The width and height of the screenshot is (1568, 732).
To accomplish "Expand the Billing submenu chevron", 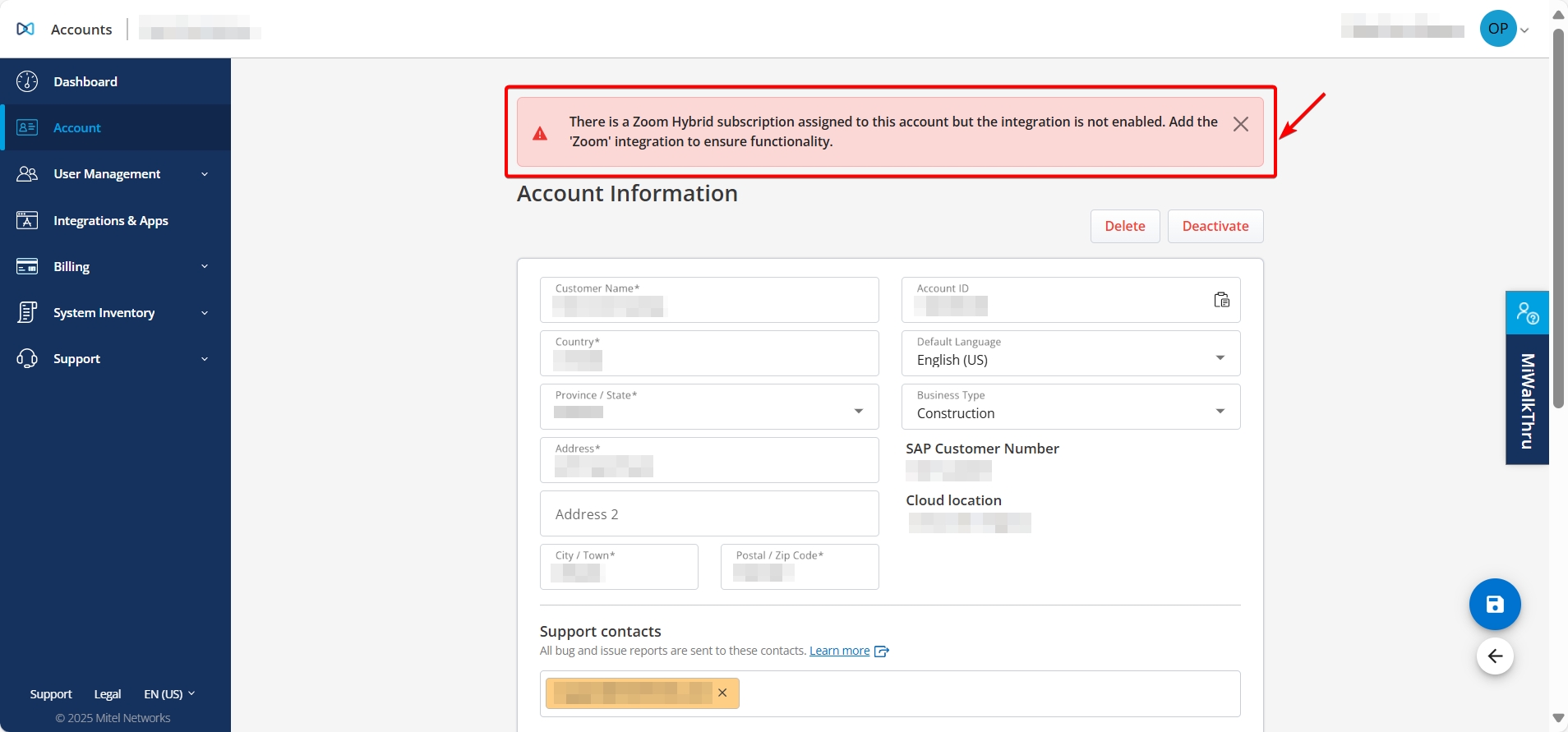I will [x=205, y=266].
